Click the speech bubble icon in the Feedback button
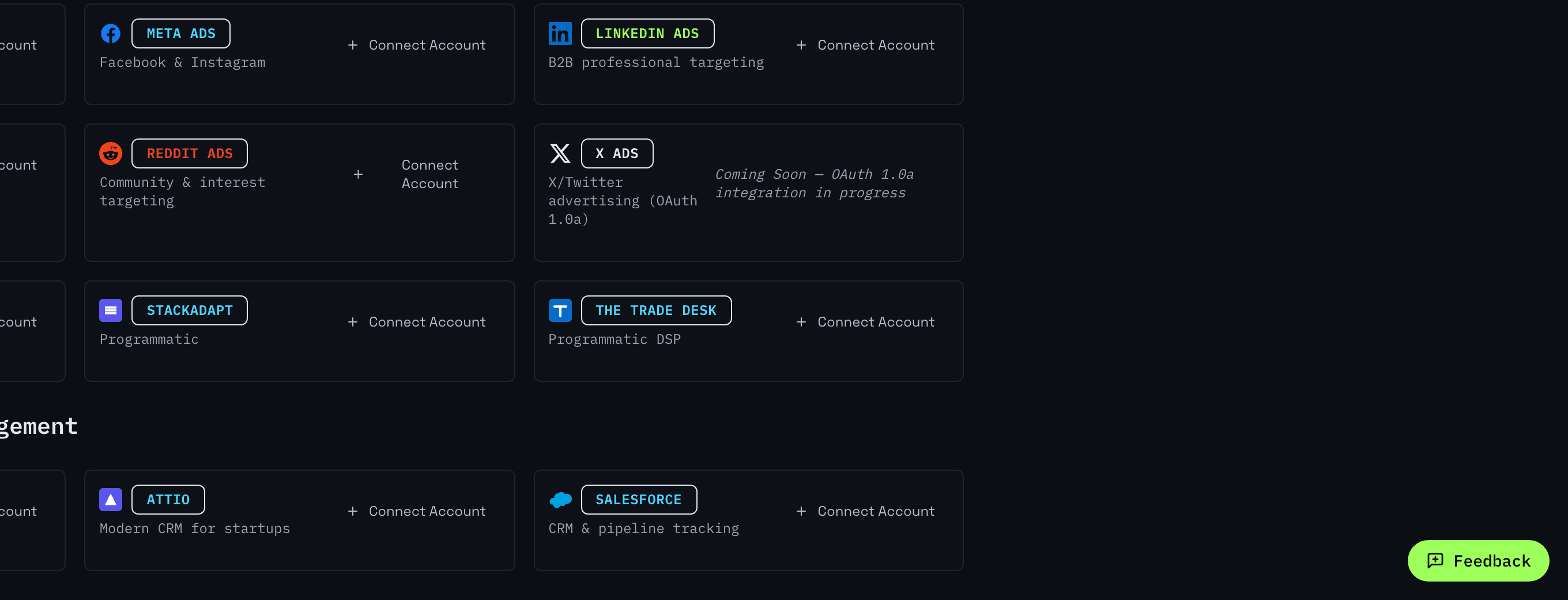 [x=1435, y=560]
